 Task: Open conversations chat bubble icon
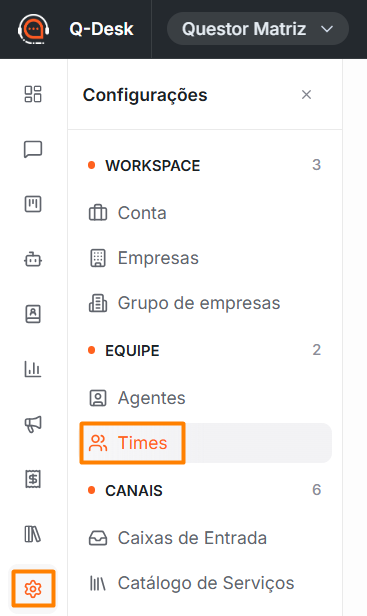(33, 149)
